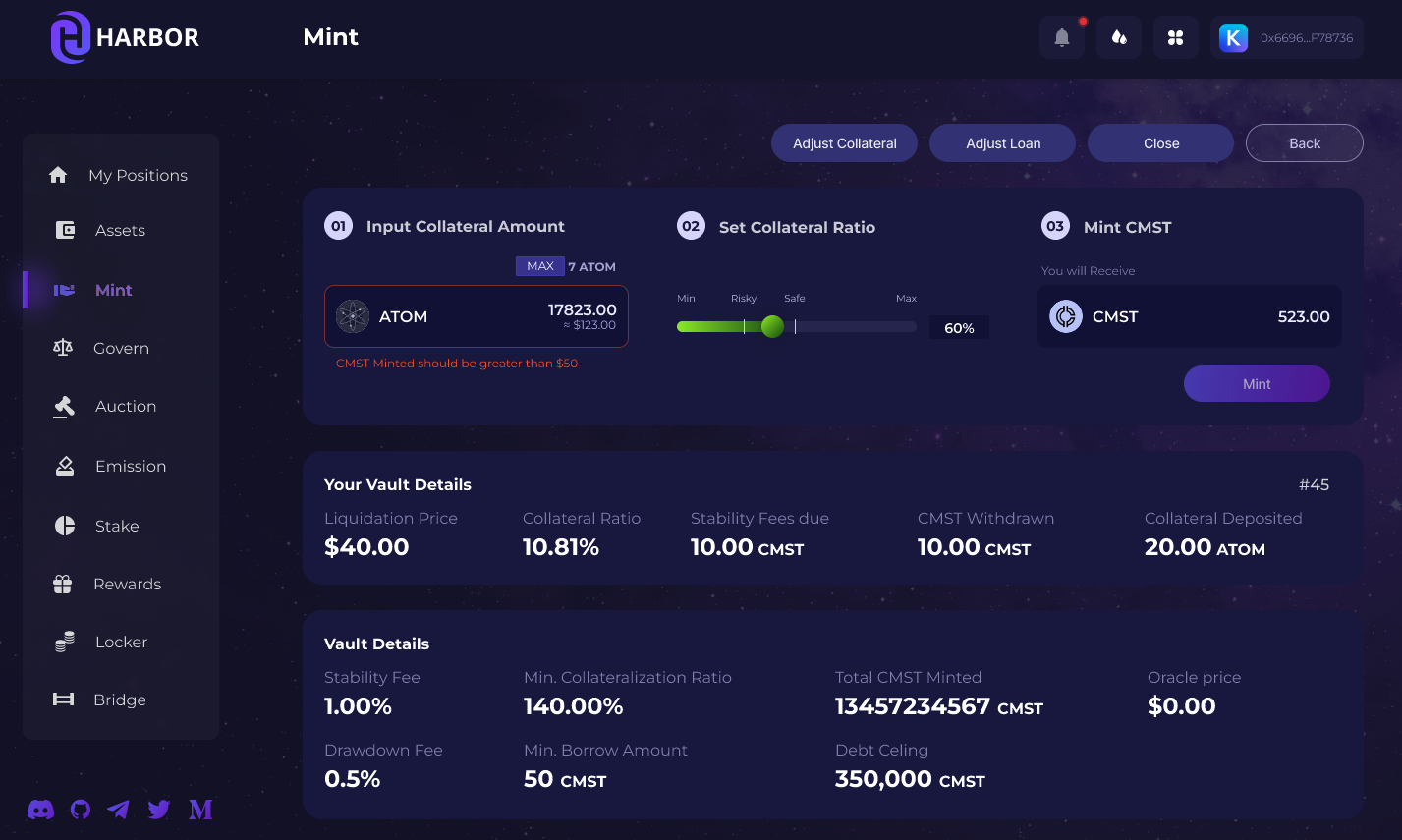
Task: Open the Twitter profile
Action: pyautogui.click(x=158, y=810)
